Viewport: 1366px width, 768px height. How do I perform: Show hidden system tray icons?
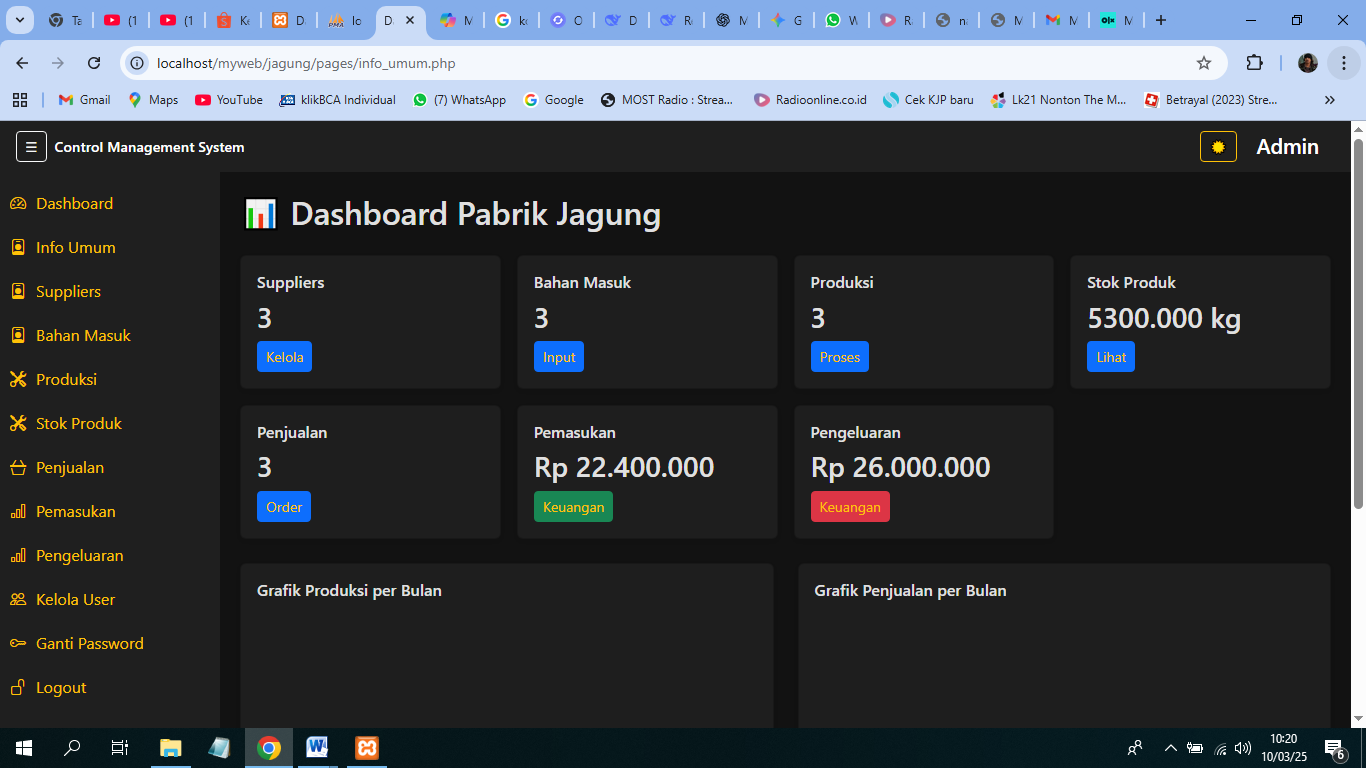1170,748
